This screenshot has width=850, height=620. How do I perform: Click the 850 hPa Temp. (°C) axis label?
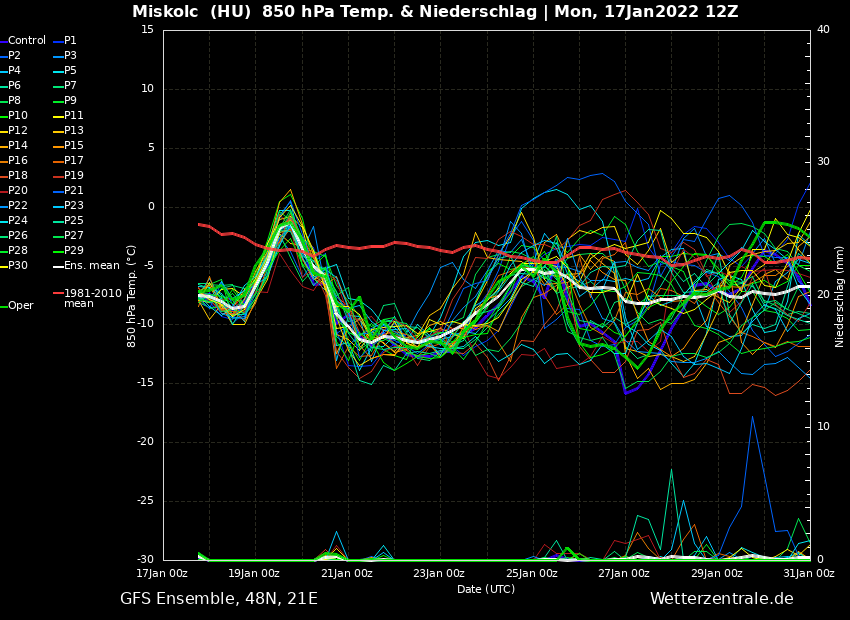point(132,296)
